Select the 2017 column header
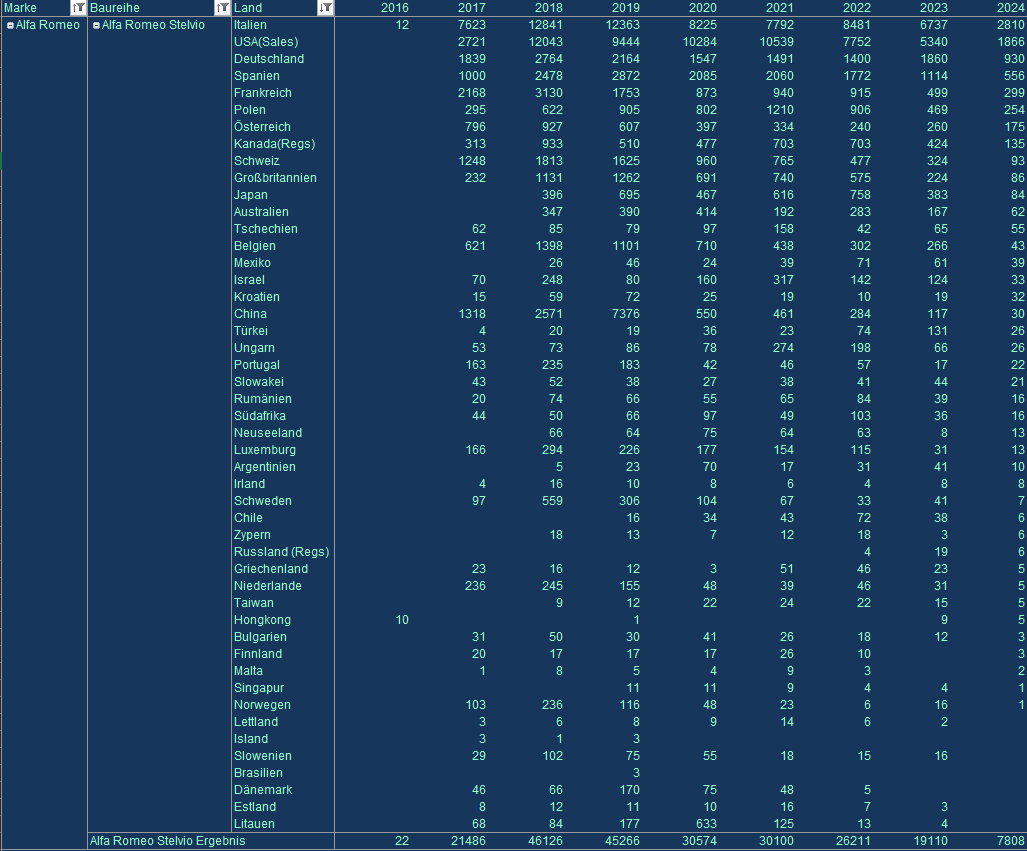The width and height of the screenshot is (1027, 851). (x=472, y=8)
